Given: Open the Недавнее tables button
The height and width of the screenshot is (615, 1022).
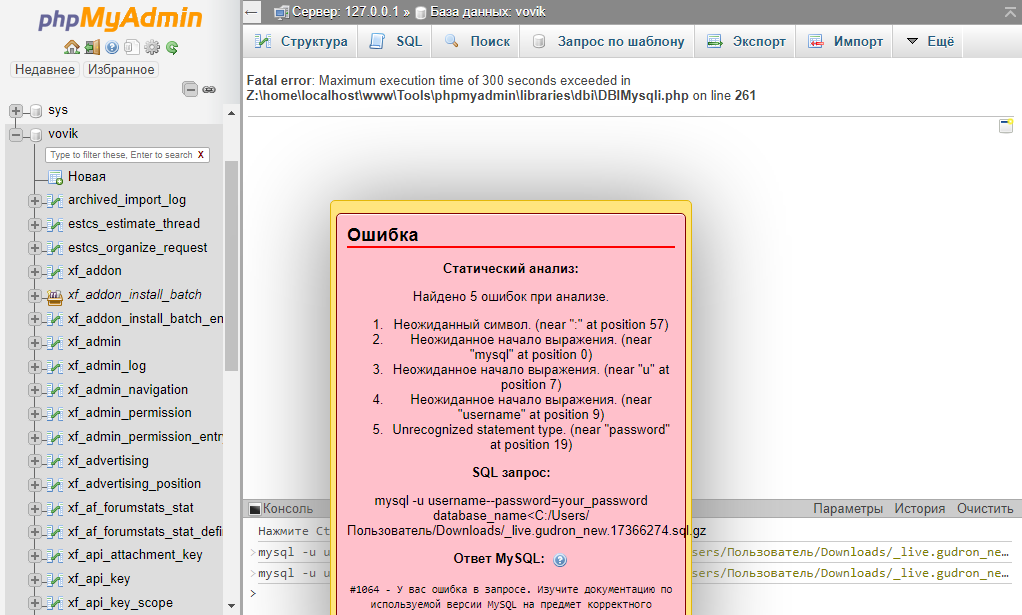Looking at the screenshot, I should pos(45,70).
